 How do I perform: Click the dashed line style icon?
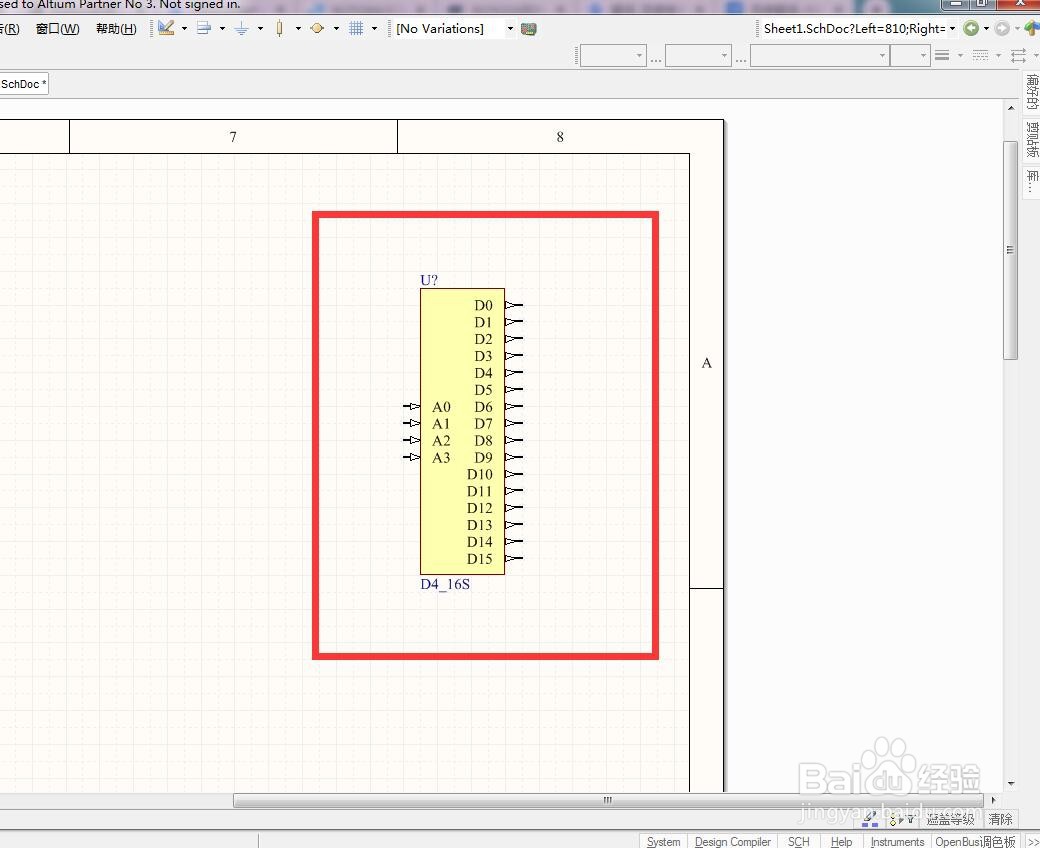pos(980,56)
